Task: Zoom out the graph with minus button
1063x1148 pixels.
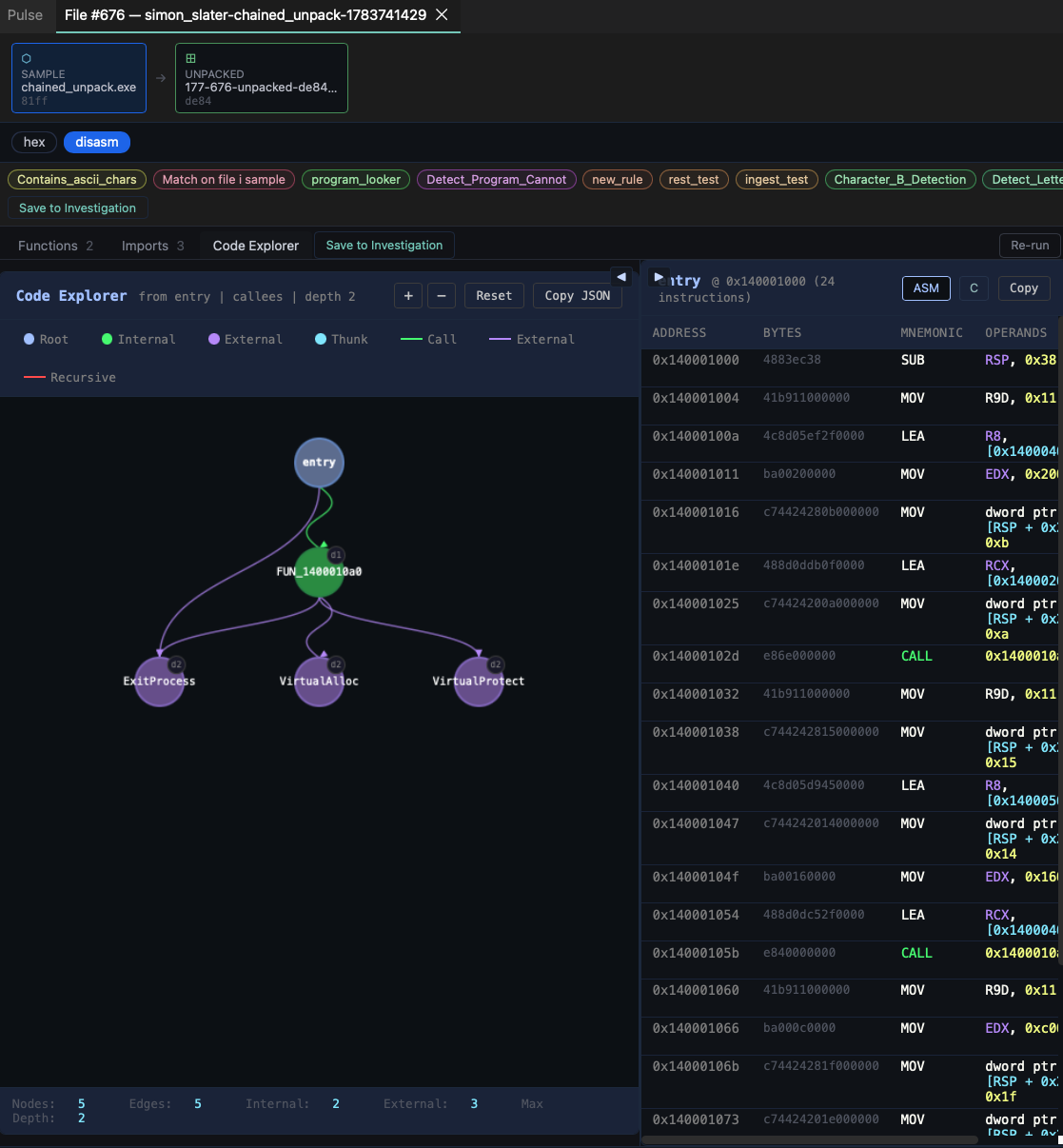Action: (x=441, y=296)
